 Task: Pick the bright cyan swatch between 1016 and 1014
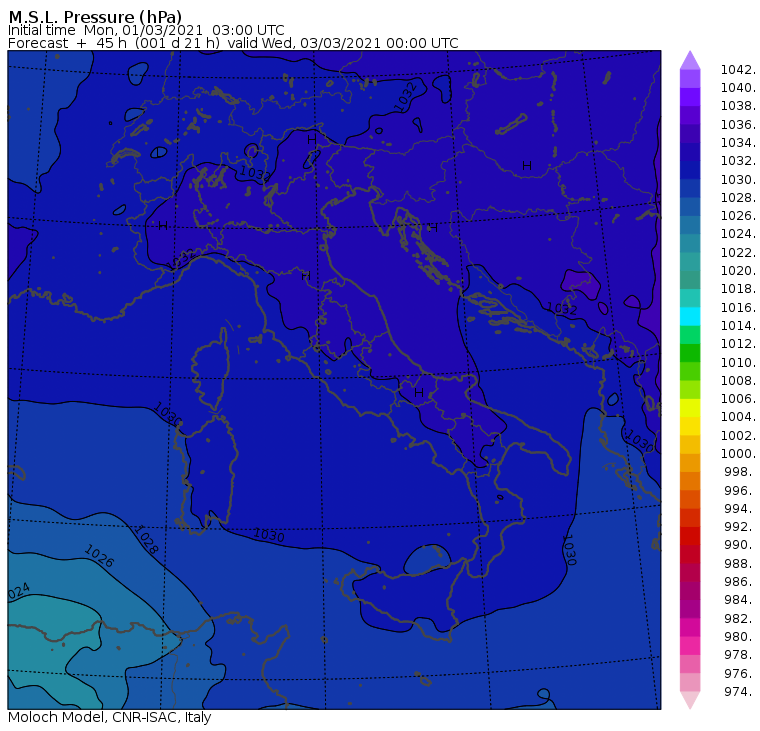690,317
